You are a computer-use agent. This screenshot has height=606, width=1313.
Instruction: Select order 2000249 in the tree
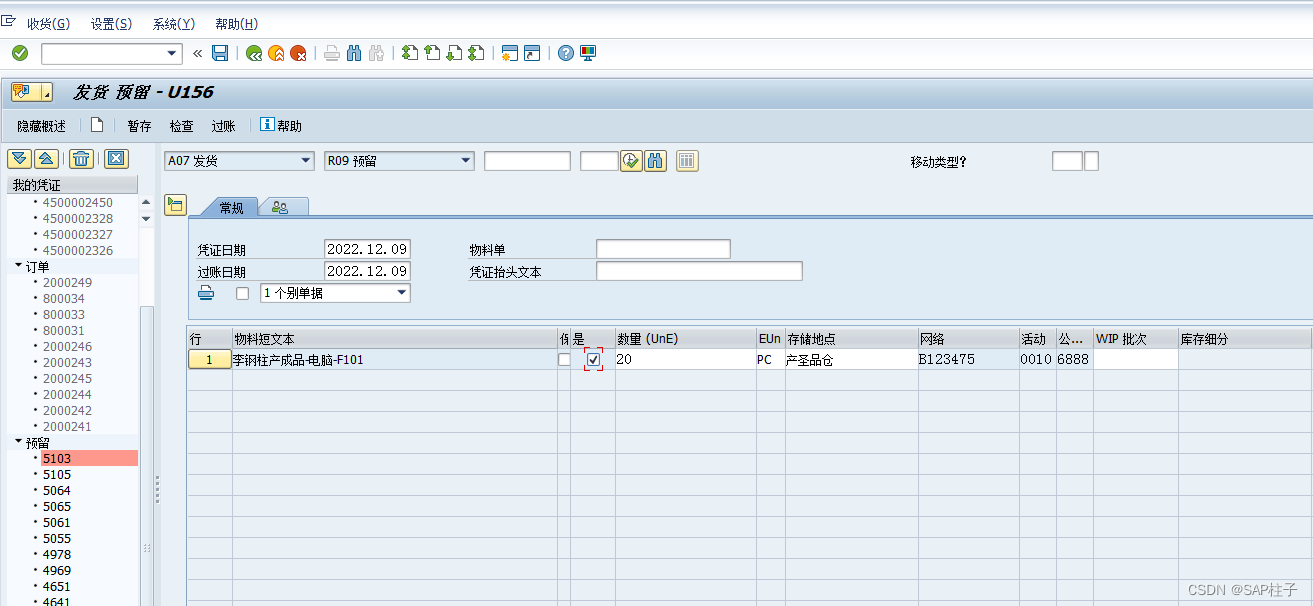(67, 282)
